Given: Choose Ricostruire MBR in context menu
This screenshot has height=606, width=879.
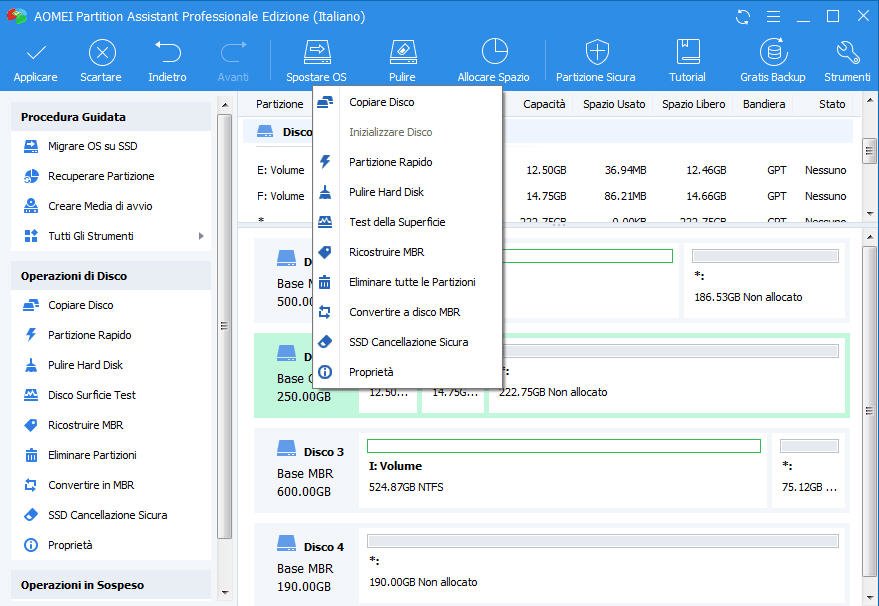Looking at the screenshot, I should (407, 252).
